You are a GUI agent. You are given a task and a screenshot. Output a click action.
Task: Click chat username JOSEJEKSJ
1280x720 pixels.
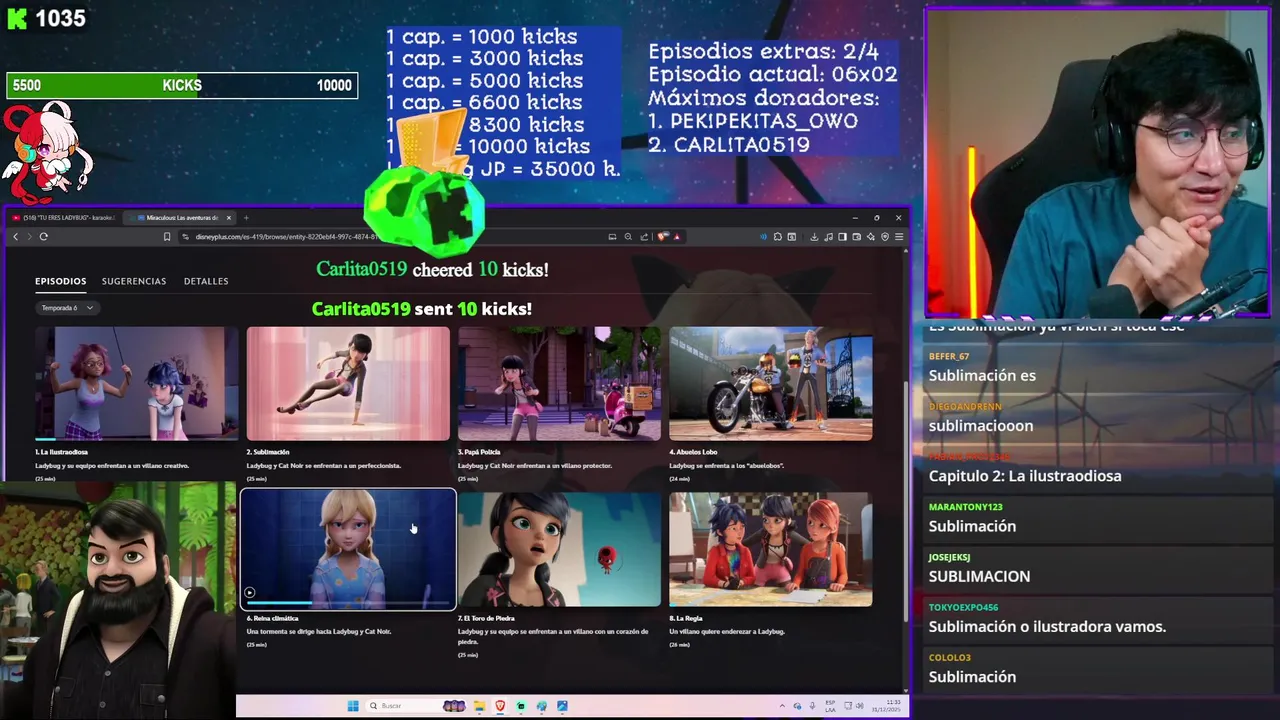click(x=949, y=557)
